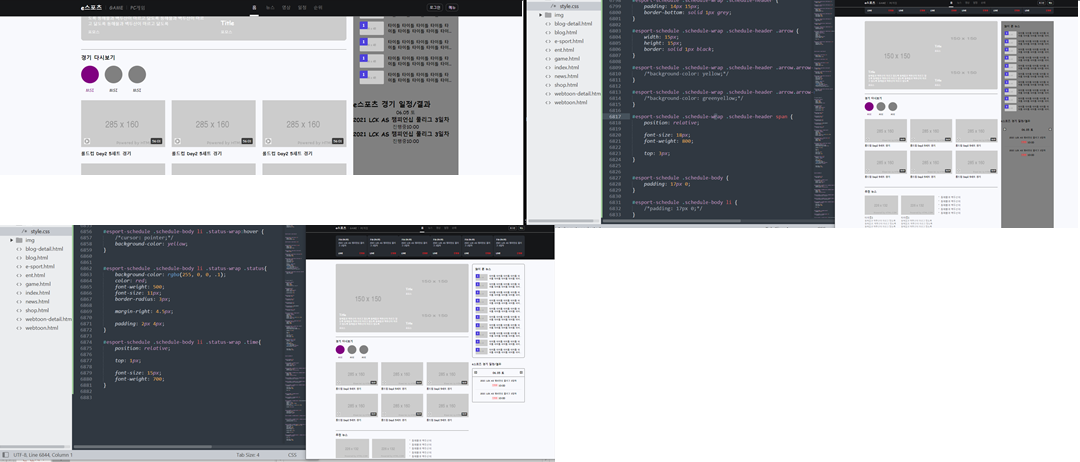Open the Tab Size: 4 status bar menu
Screen dimensions: 1080x462
247,455
